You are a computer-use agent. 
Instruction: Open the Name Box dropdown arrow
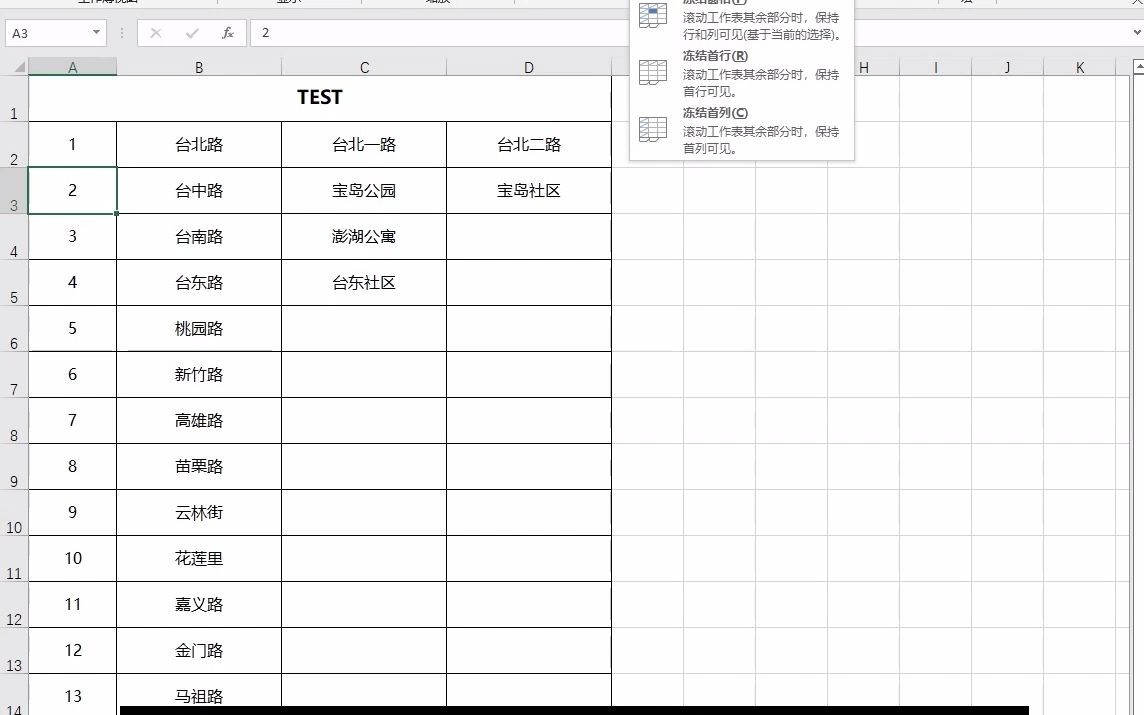tap(94, 32)
